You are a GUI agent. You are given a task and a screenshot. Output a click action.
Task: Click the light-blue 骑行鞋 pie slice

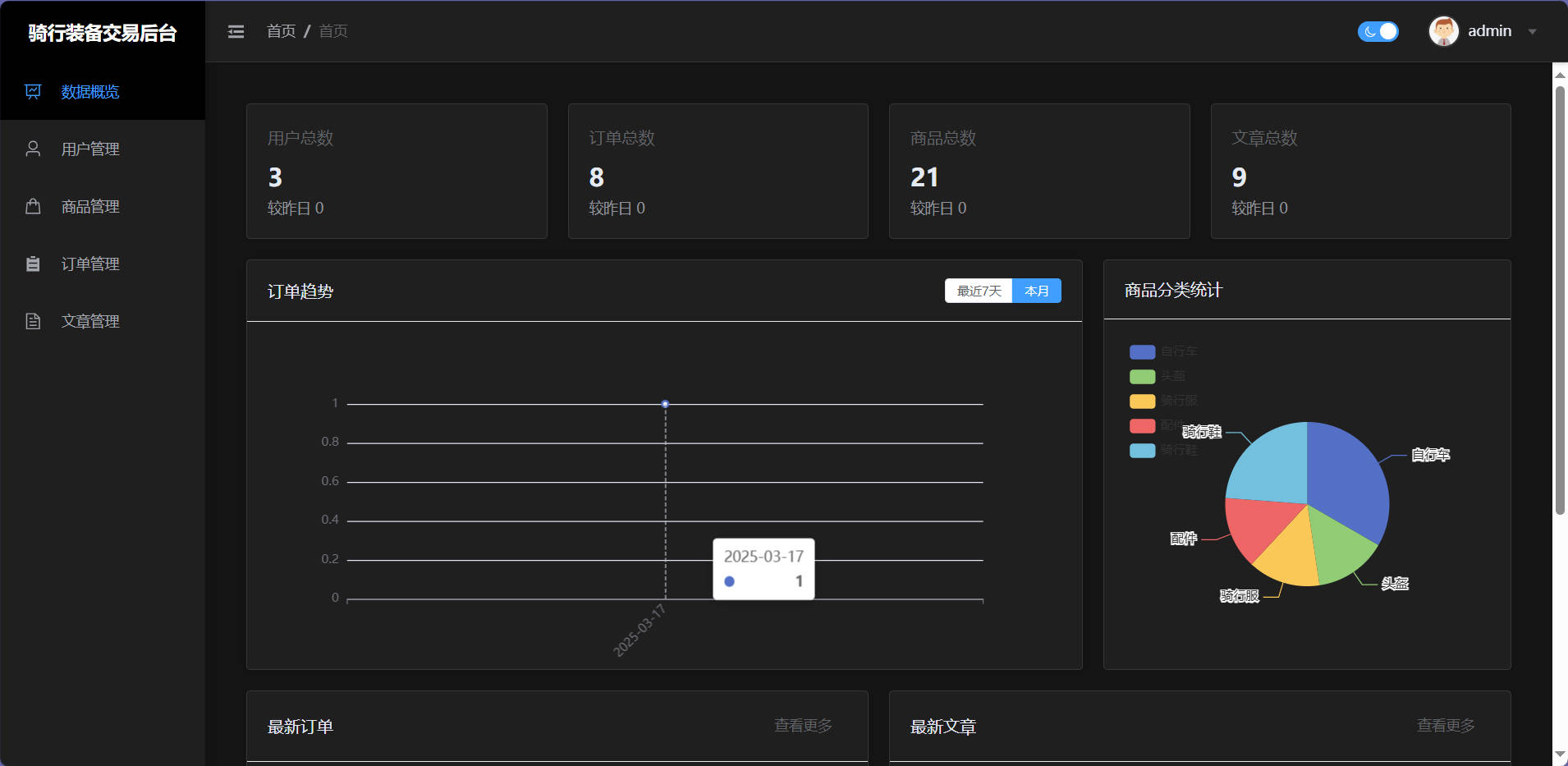point(1272,468)
